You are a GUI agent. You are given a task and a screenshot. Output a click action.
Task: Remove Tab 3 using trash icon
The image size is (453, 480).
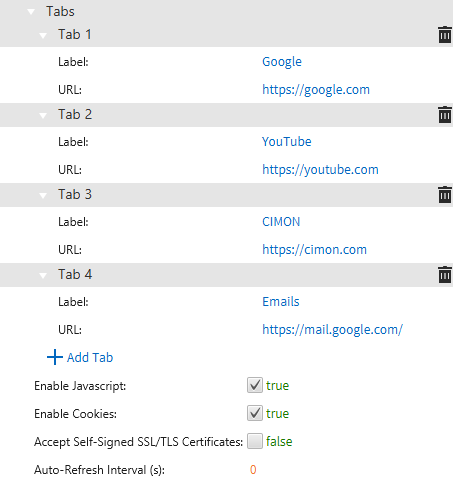click(x=445, y=195)
